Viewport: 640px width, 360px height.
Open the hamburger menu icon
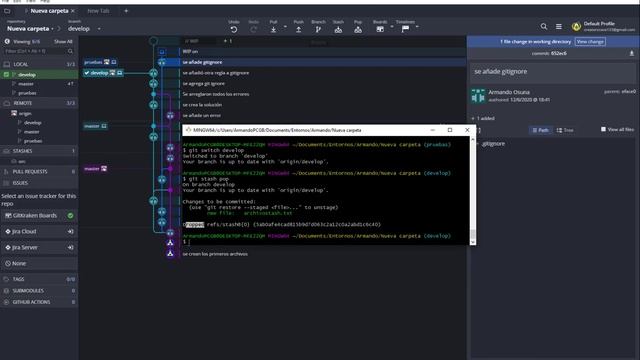point(559,27)
